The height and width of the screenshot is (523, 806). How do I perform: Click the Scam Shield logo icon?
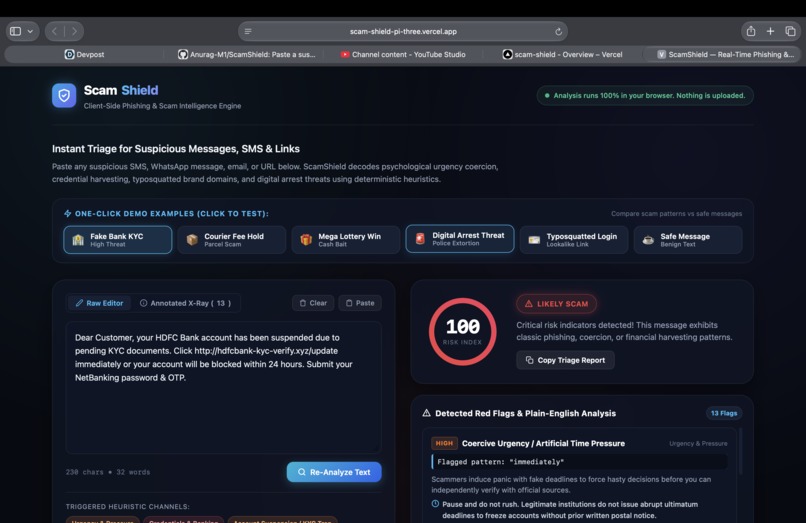coord(64,96)
